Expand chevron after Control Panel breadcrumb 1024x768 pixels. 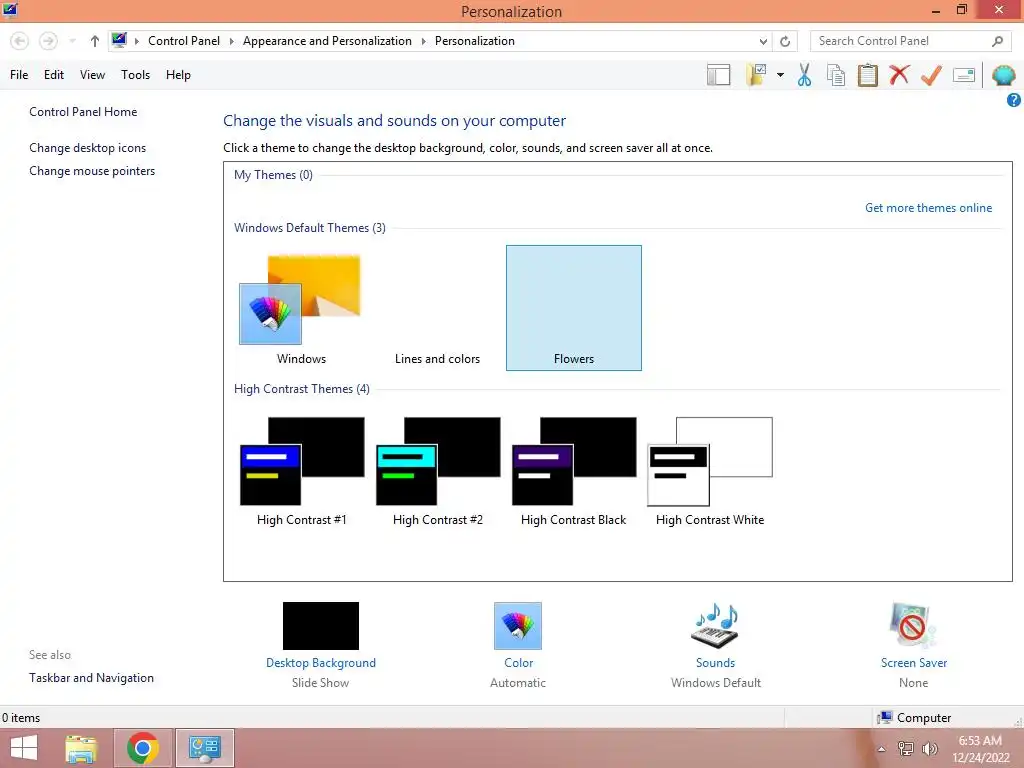click(231, 41)
